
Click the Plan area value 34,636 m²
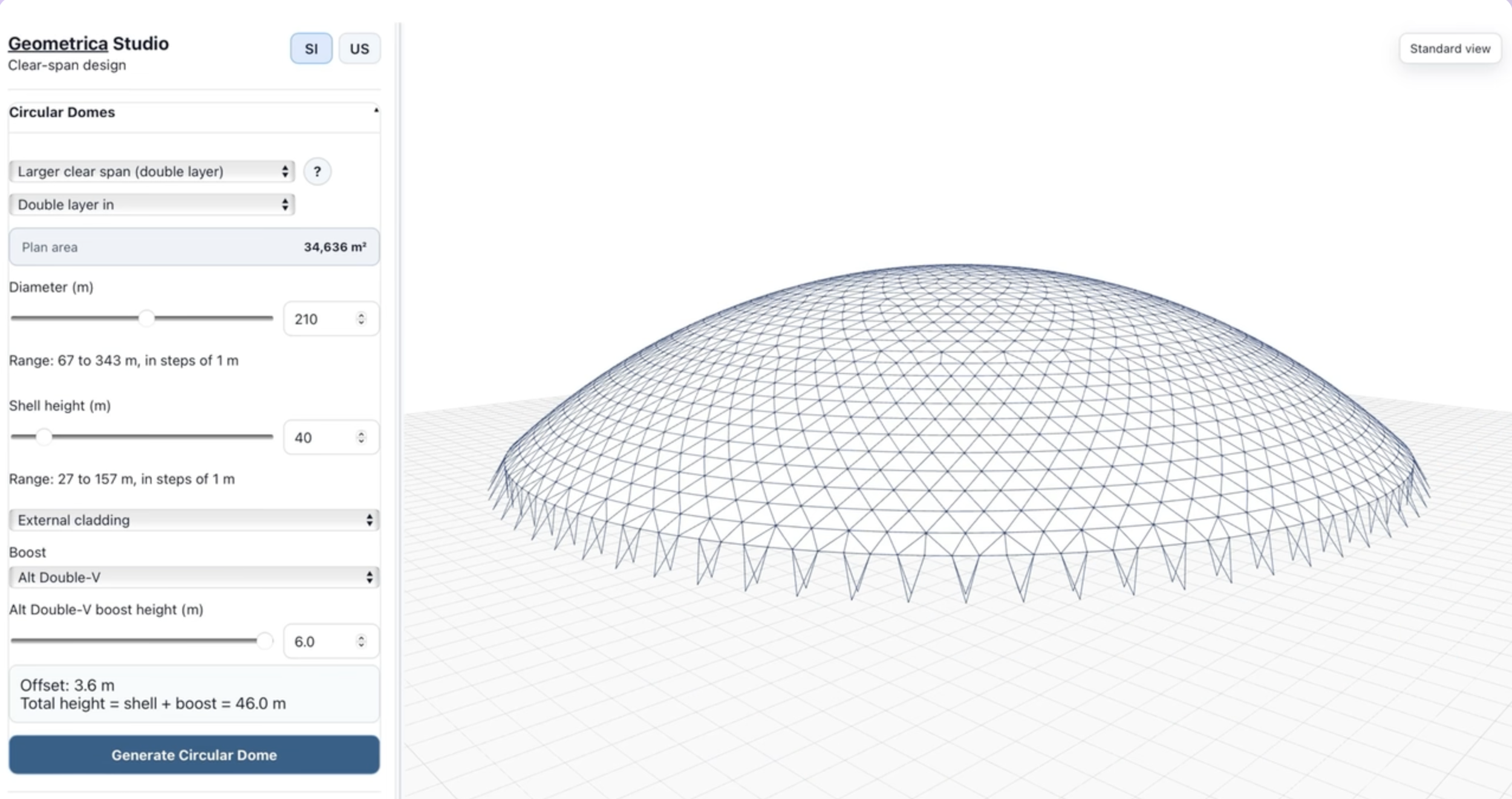pyautogui.click(x=335, y=247)
